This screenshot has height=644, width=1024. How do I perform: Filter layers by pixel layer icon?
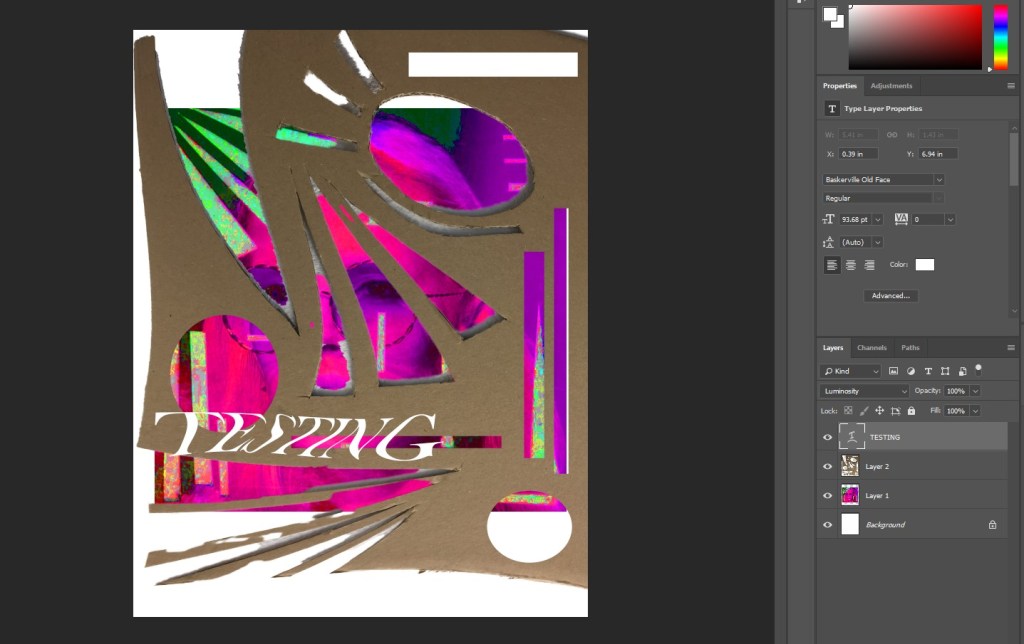(x=893, y=371)
